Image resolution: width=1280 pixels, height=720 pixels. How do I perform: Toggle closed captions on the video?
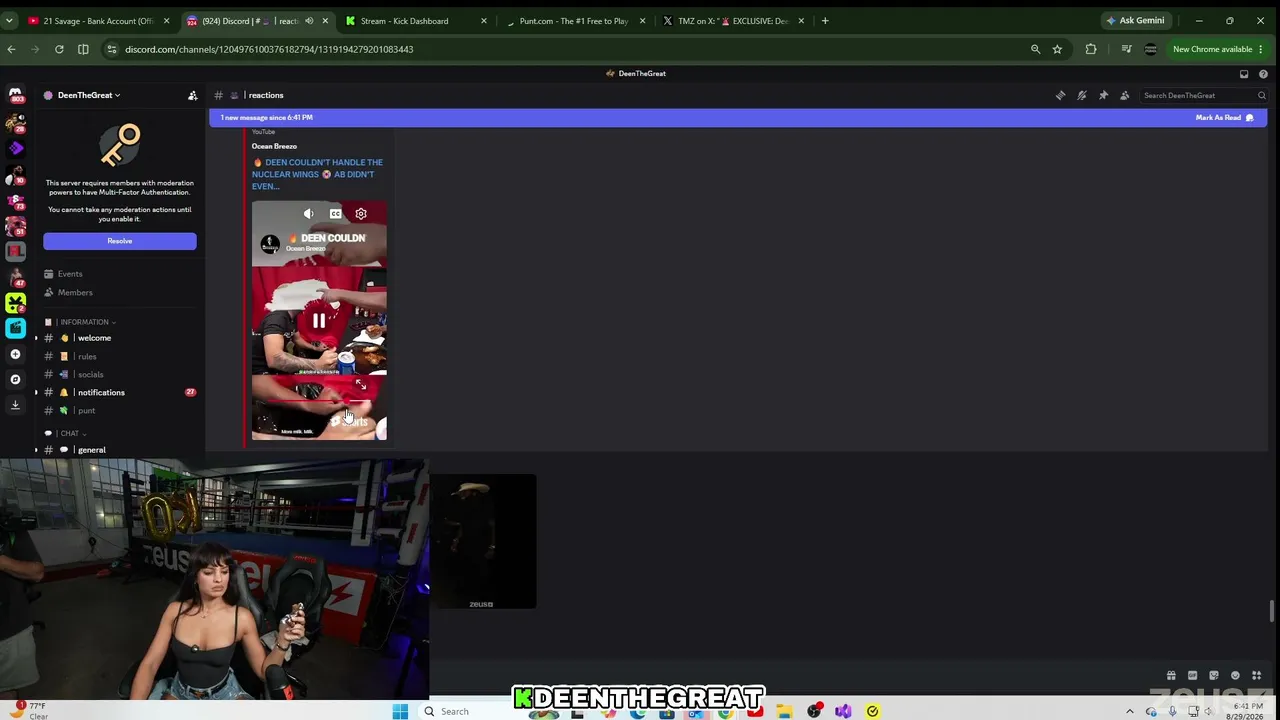(x=335, y=214)
